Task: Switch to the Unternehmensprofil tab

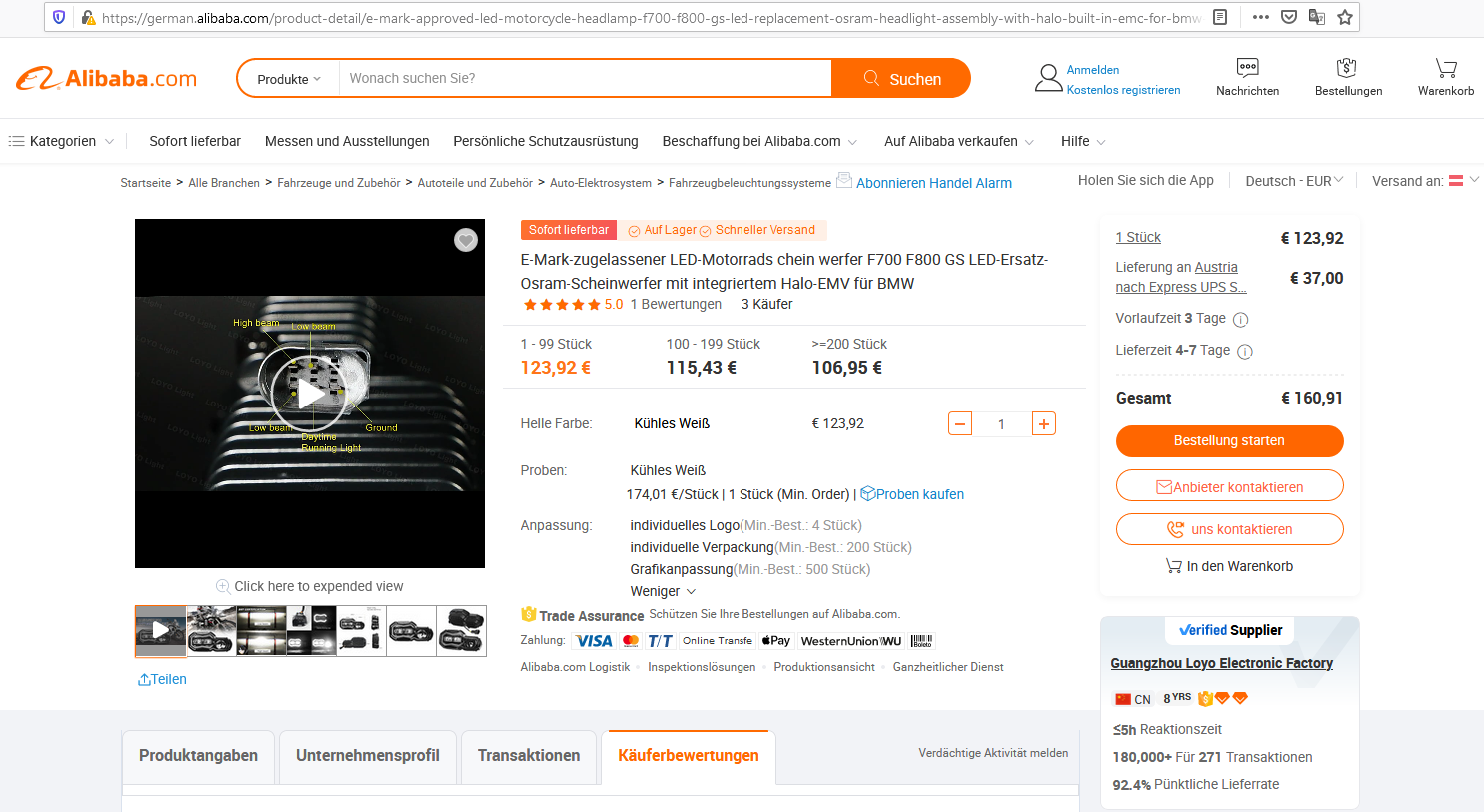Action: (368, 756)
